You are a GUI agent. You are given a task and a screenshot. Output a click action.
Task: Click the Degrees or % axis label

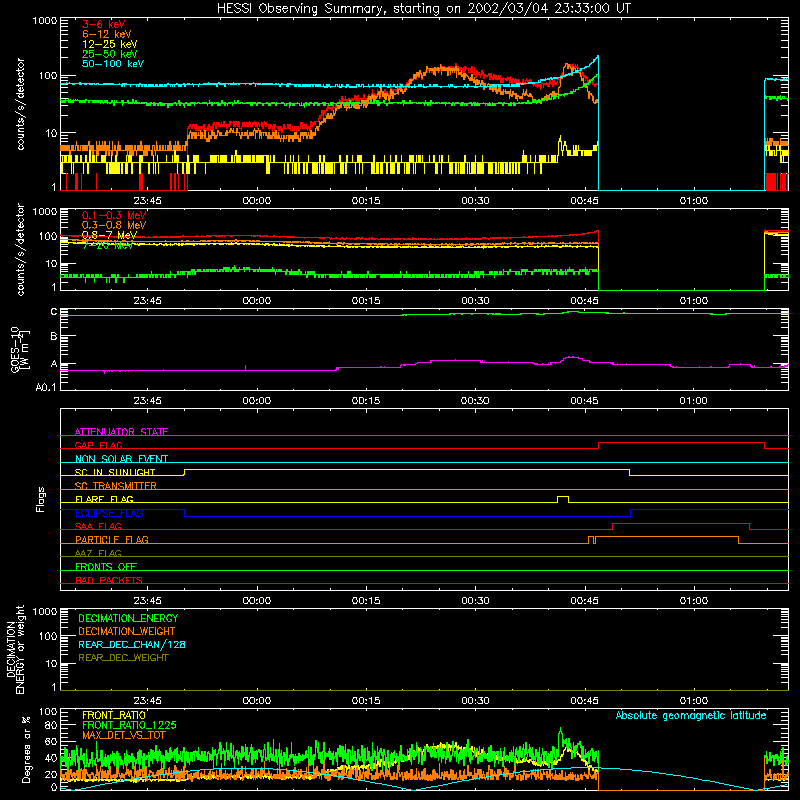point(26,749)
